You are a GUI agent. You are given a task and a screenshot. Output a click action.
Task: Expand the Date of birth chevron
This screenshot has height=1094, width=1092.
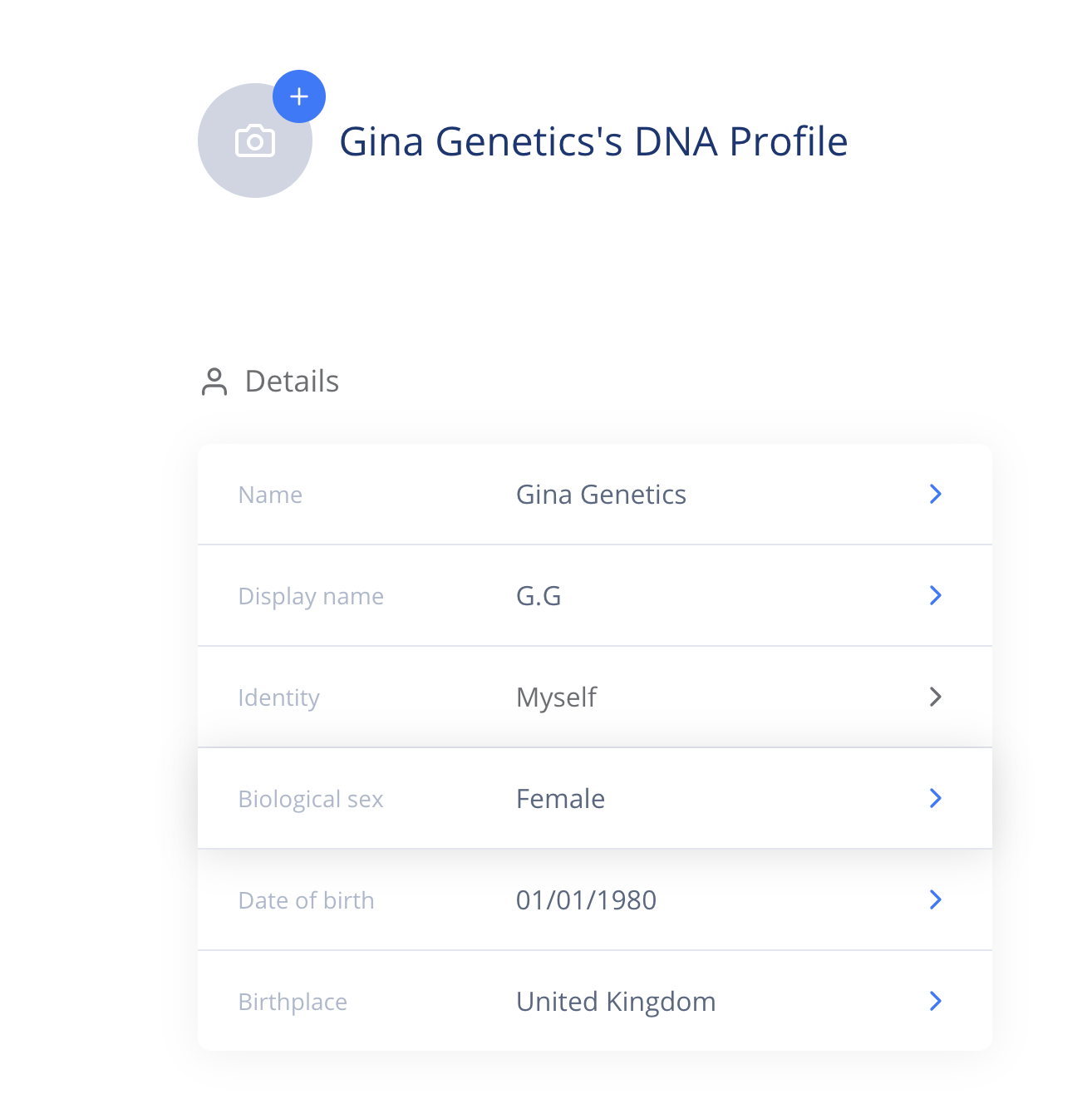(935, 899)
